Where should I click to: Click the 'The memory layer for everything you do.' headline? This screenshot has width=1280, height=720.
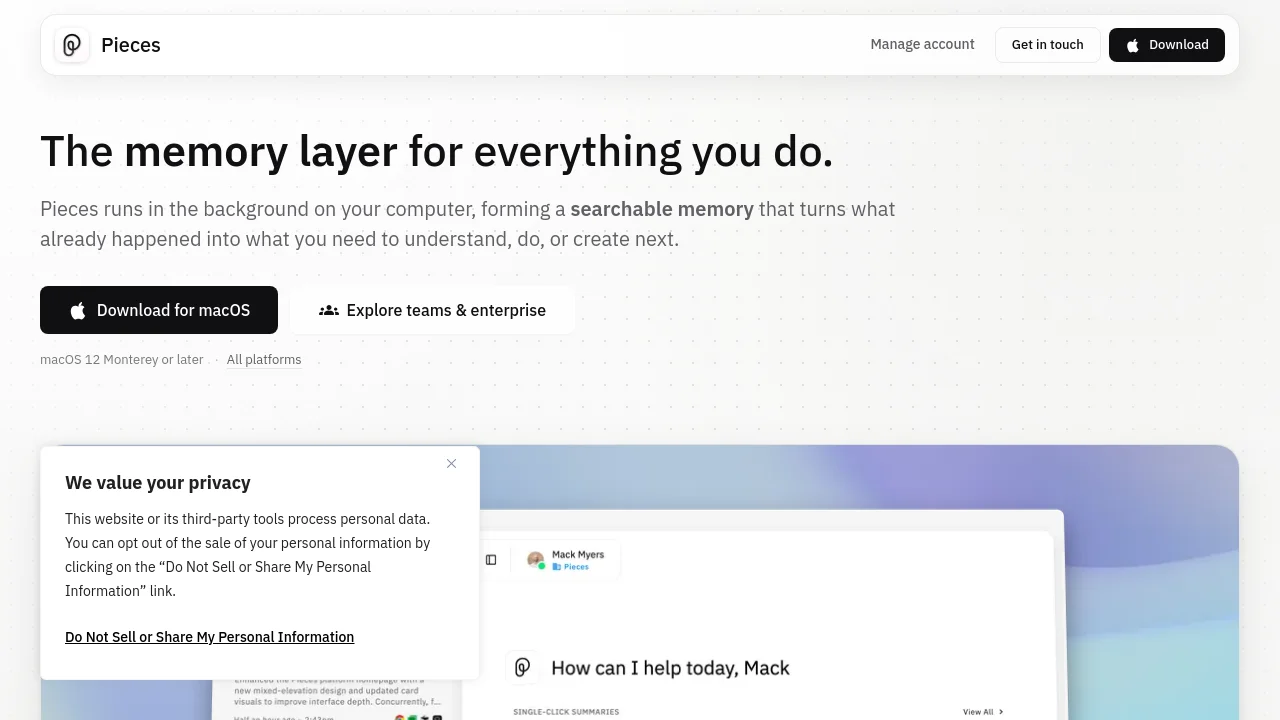(x=436, y=151)
